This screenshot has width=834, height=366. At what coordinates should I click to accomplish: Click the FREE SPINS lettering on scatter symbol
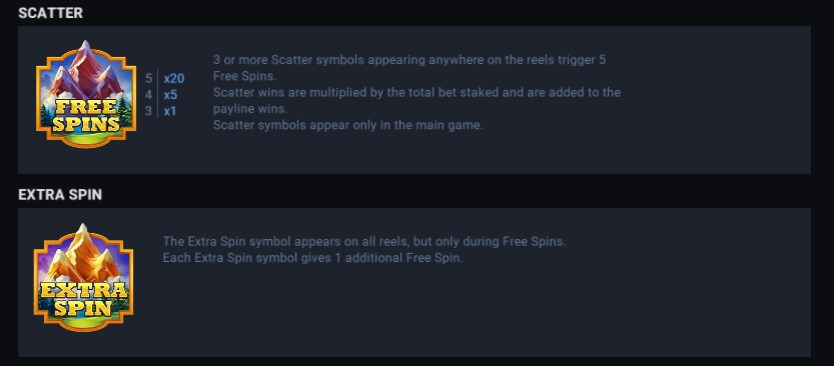coord(86,115)
